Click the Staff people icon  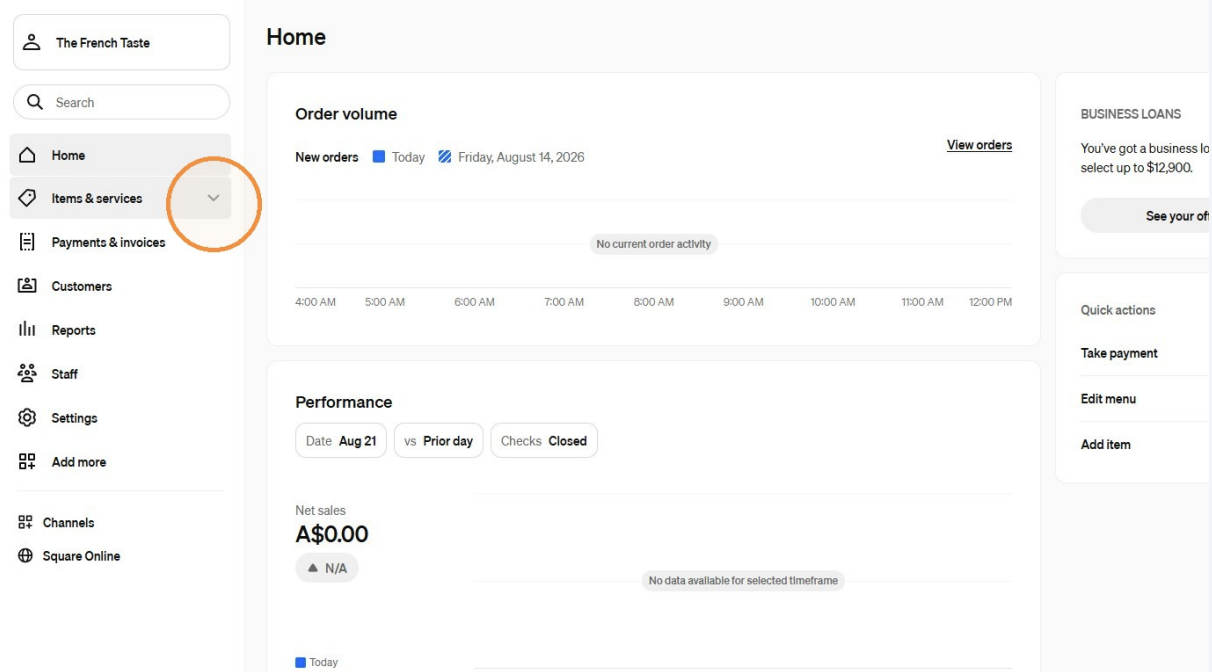click(x=28, y=374)
